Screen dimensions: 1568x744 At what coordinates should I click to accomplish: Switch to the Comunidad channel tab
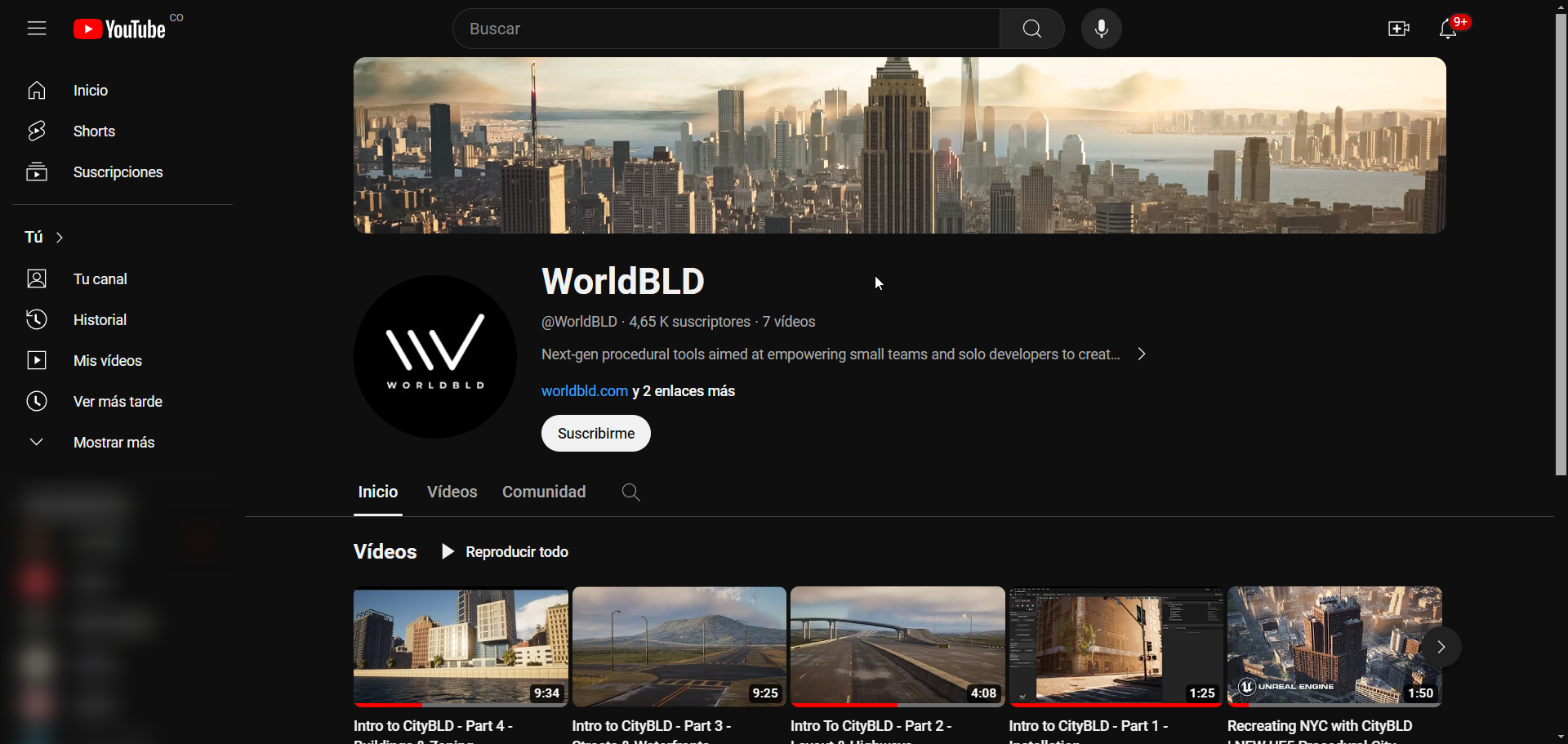[x=544, y=492]
